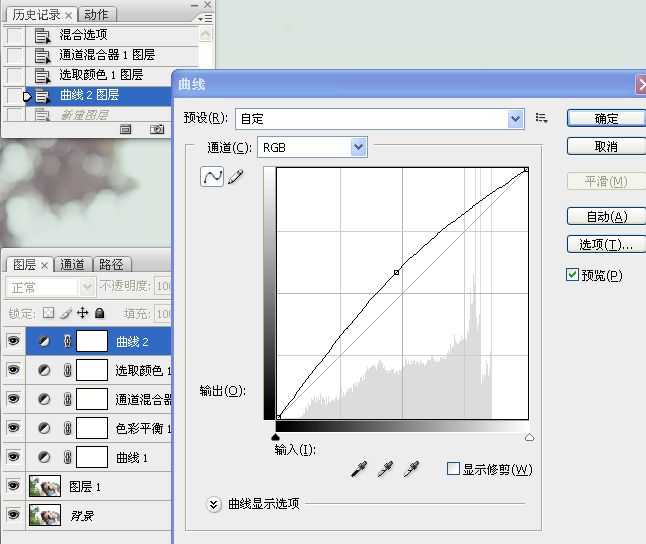
Task: Hide the 曲线 2 layer
Action: (13, 341)
